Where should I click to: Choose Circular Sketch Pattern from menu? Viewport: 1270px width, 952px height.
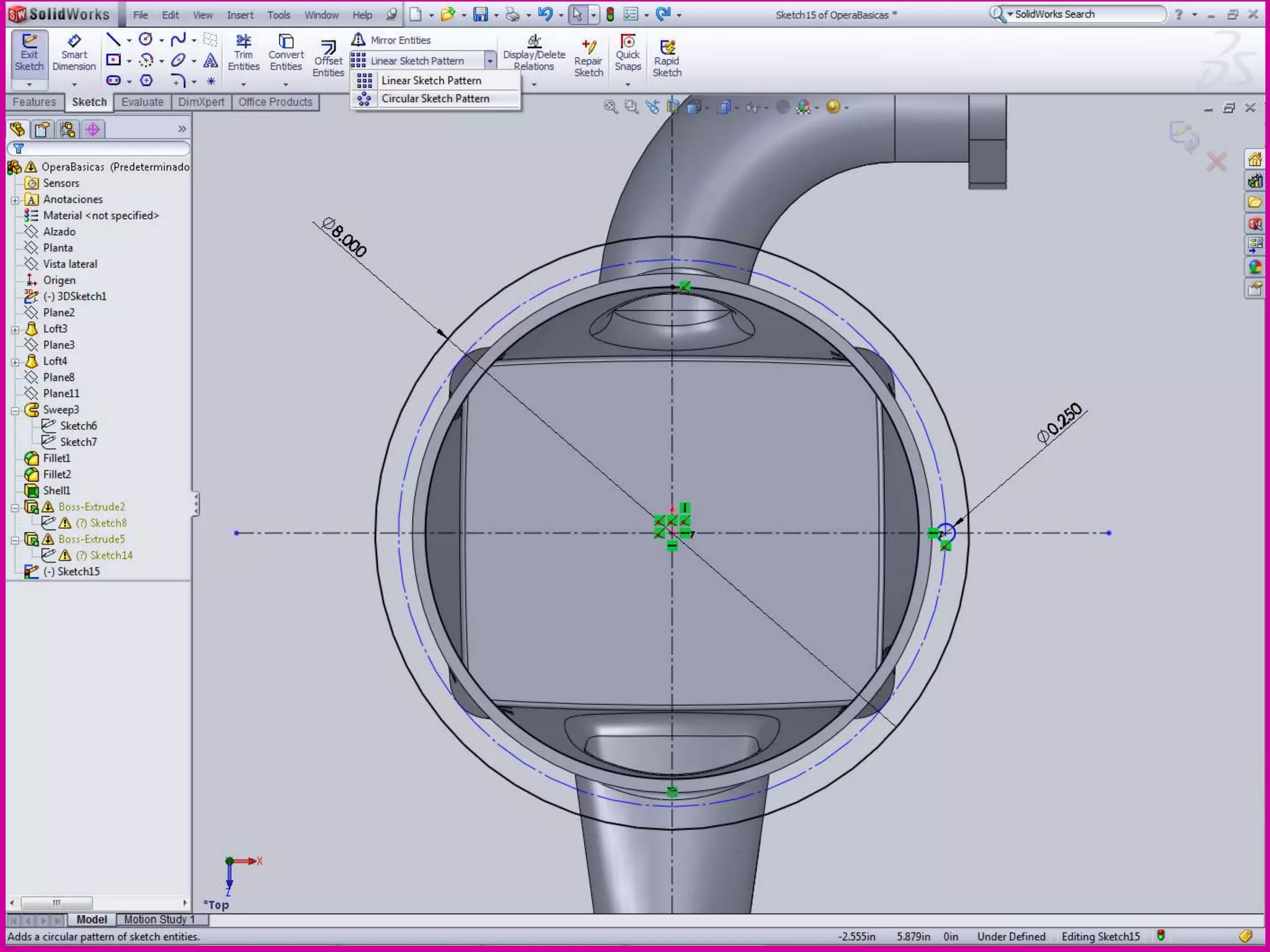point(435,99)
